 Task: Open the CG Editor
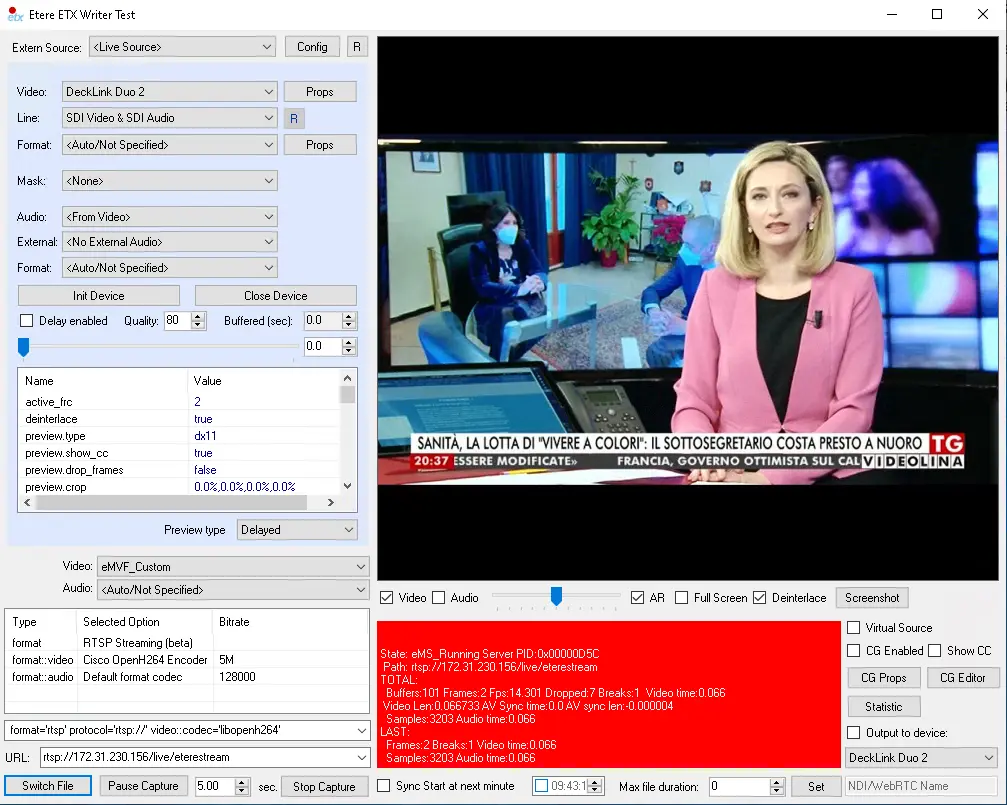point(962,678)
